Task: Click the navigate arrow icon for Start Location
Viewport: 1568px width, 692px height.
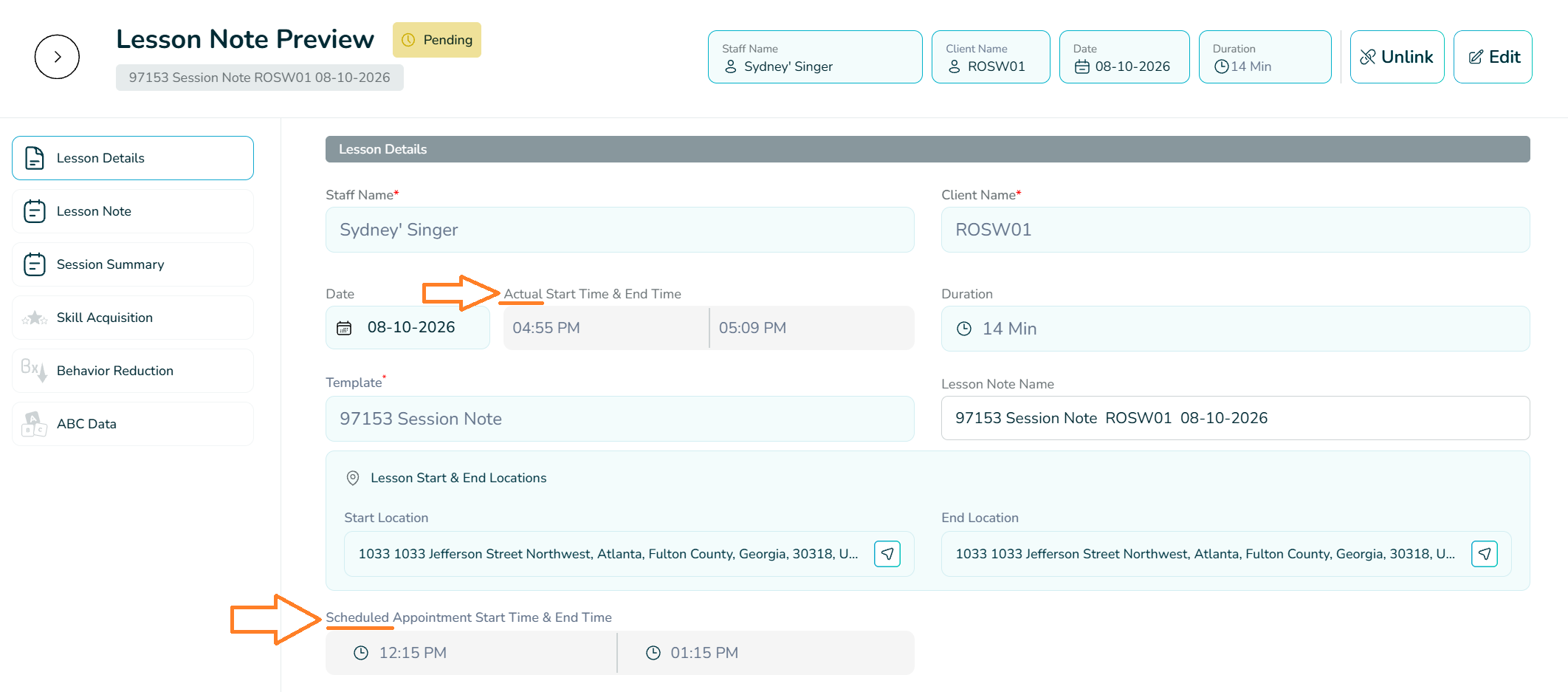Action: tap(887, 554)
